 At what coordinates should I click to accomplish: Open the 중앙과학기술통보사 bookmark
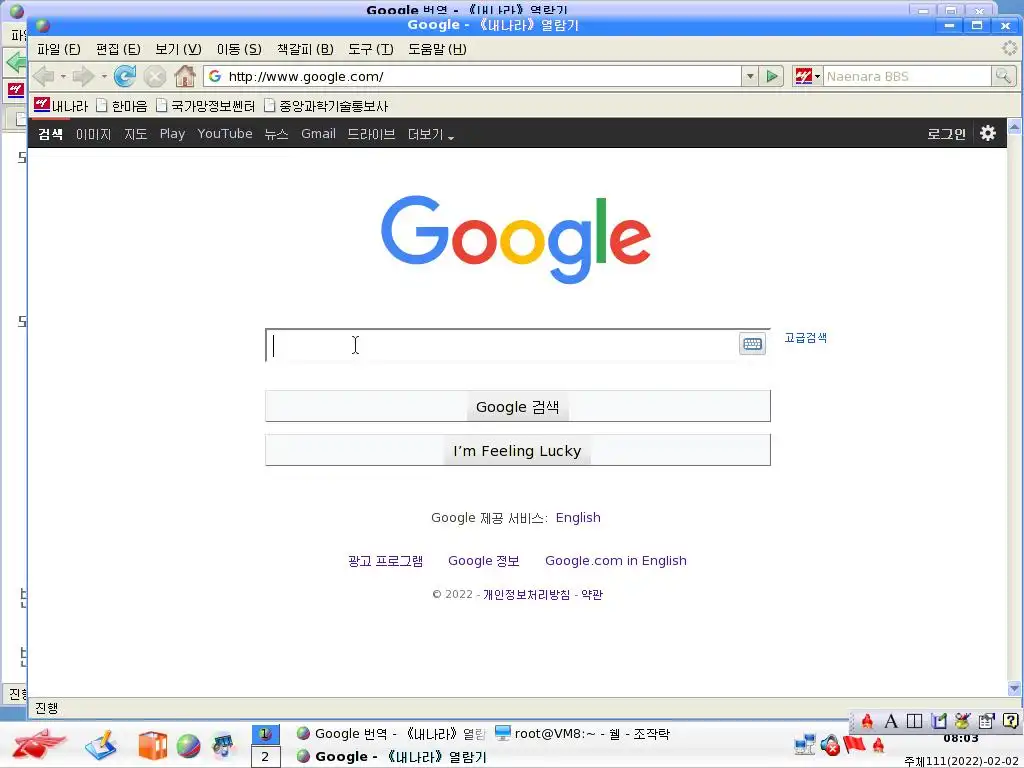point(326,105)
